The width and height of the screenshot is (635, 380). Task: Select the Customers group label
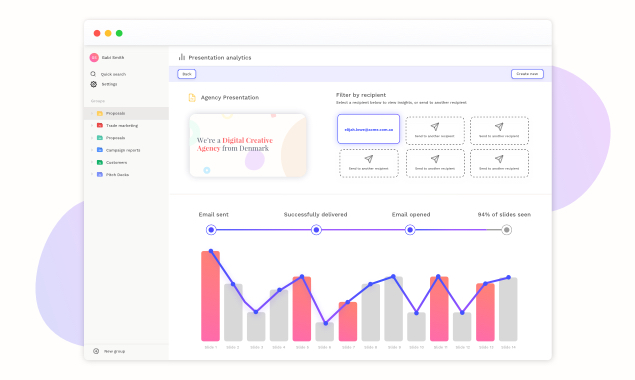[x=116, y=162]
